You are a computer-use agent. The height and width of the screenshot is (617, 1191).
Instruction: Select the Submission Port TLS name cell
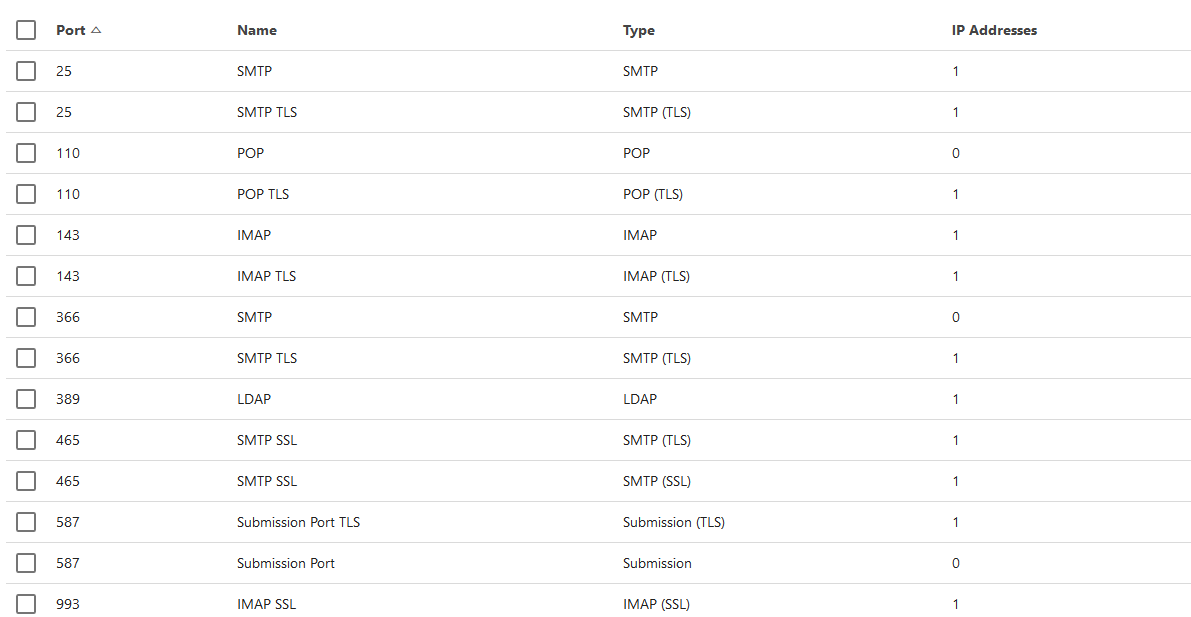pyautogui.click(x=298, y=522)
